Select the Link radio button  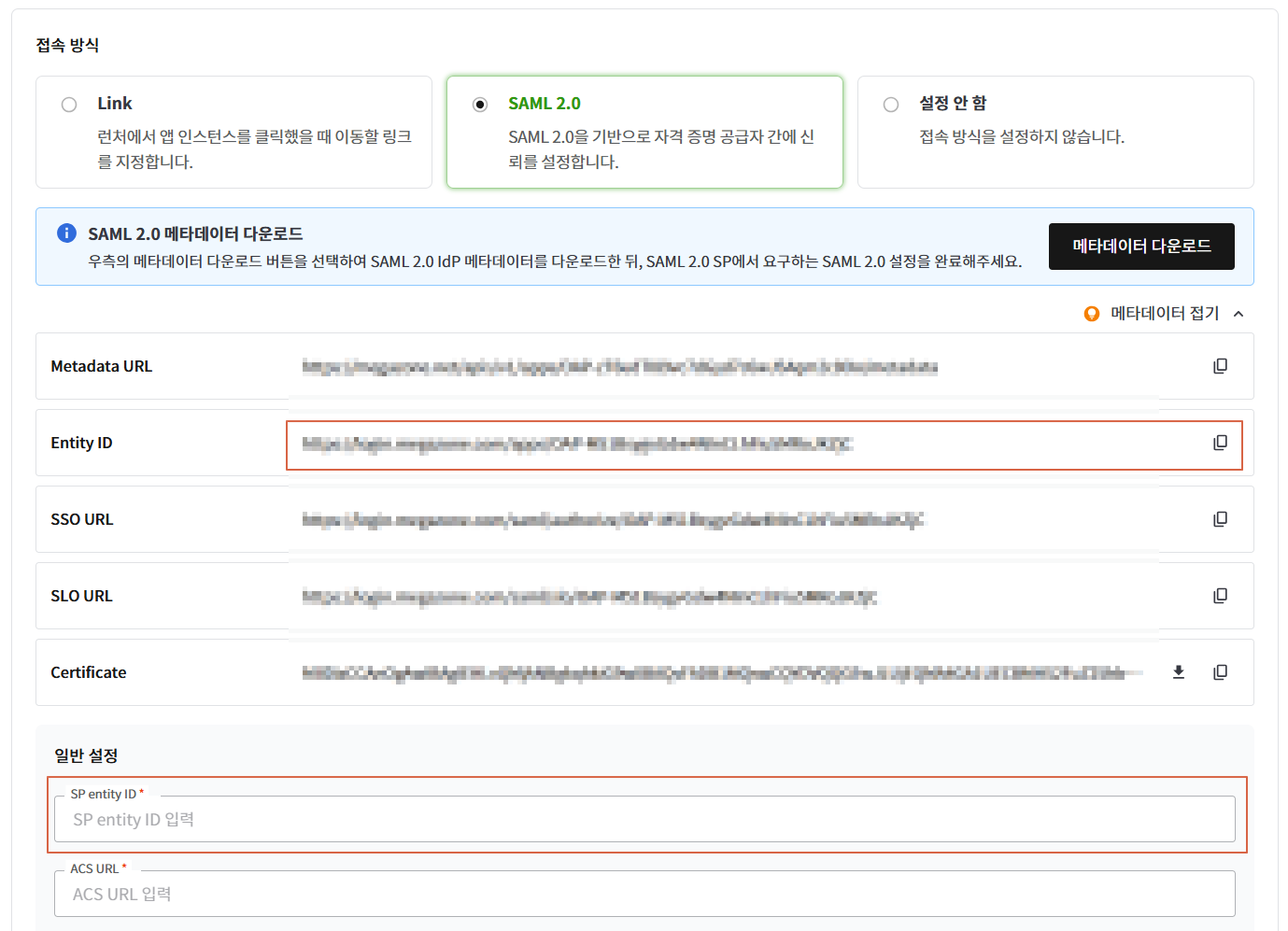69,105
